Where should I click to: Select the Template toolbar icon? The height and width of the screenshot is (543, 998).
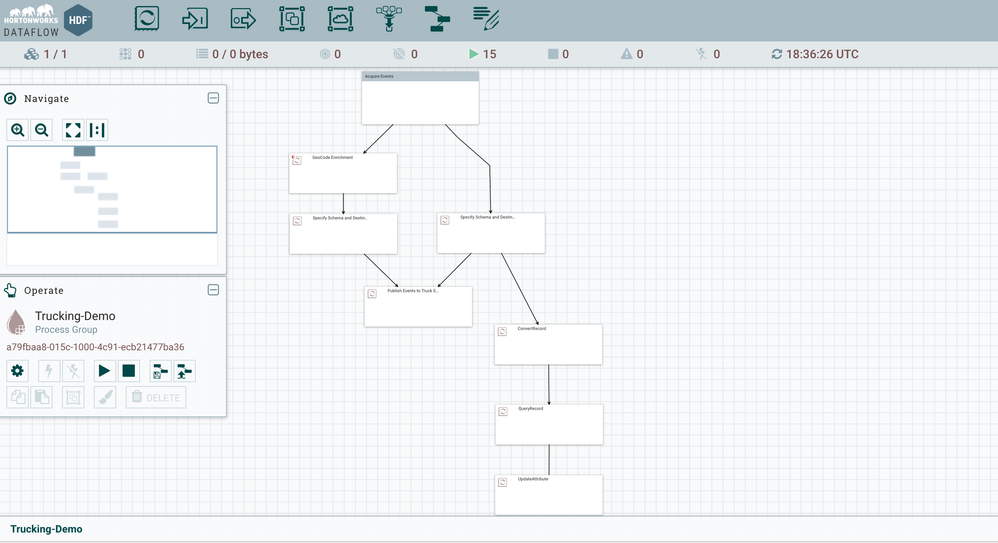click(437, 18)
